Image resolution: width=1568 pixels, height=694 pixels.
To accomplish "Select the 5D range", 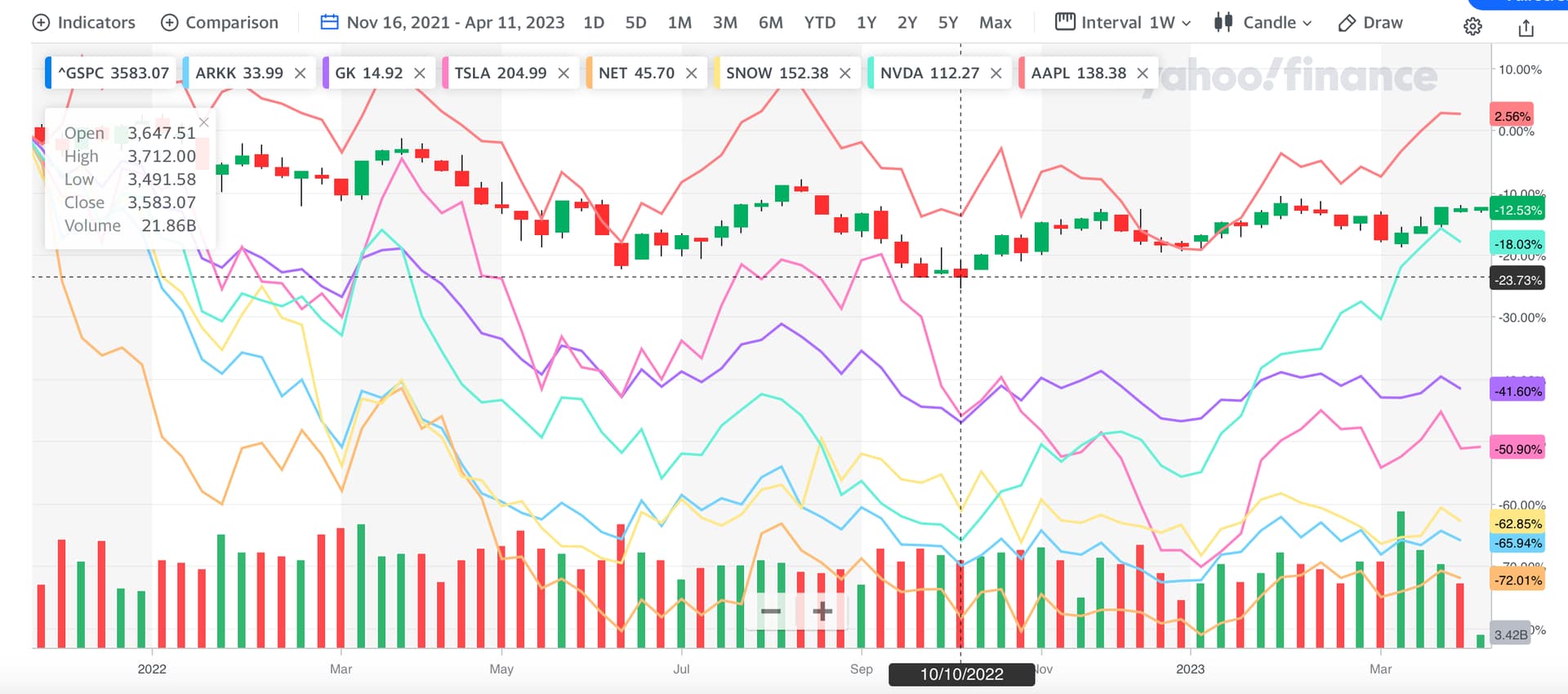I will click(x=635, y=23).
